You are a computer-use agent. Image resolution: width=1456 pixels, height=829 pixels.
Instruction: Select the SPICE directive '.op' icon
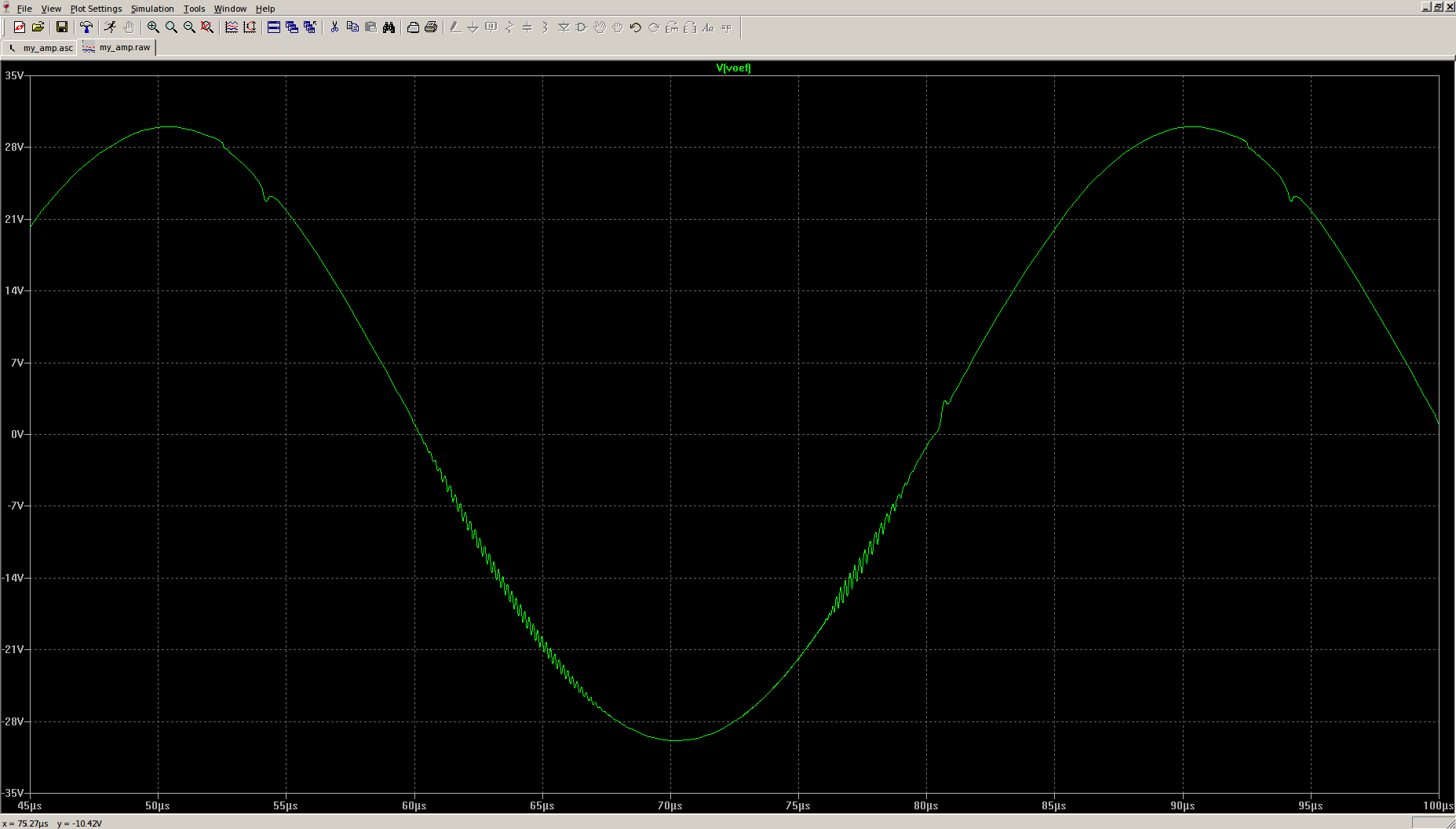pyautogui.click(x=726, y=27)
